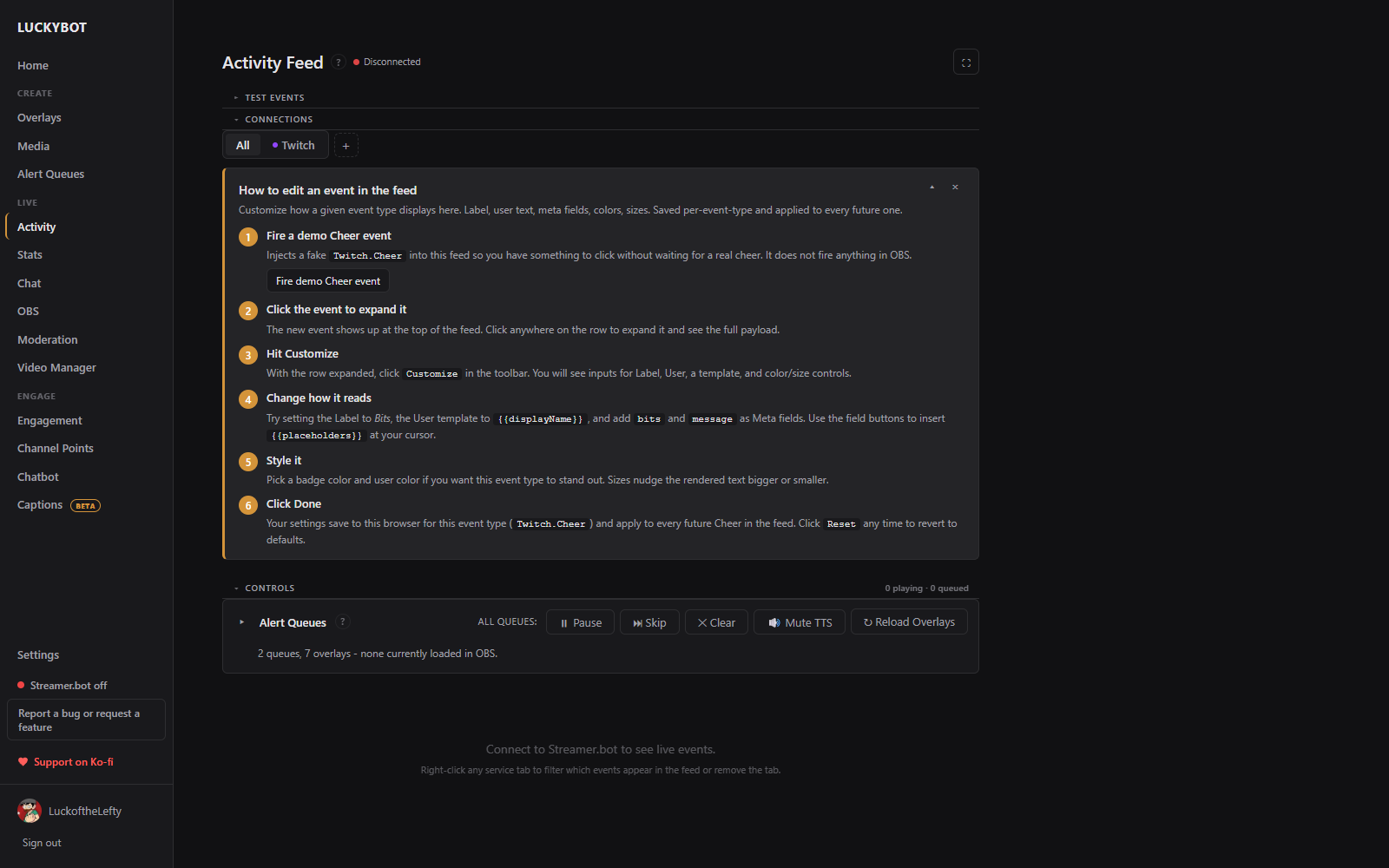
Task: Pause all alert queues
Action: pyautogui.click(x=580, y=622)
